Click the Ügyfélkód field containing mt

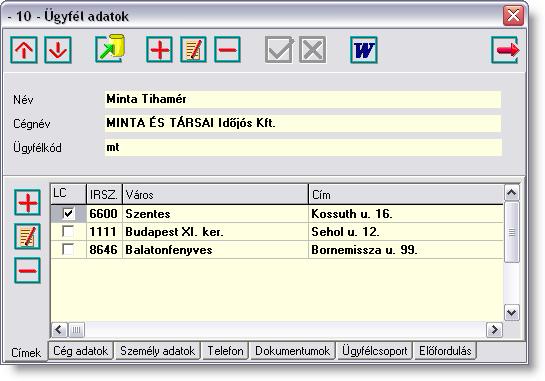tap(303, 147)
